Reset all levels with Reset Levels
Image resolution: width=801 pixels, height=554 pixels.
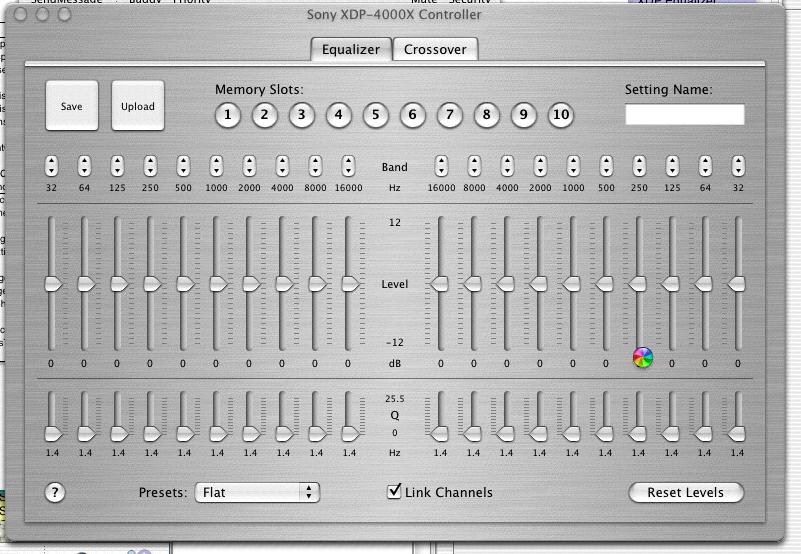click(686, 492)
